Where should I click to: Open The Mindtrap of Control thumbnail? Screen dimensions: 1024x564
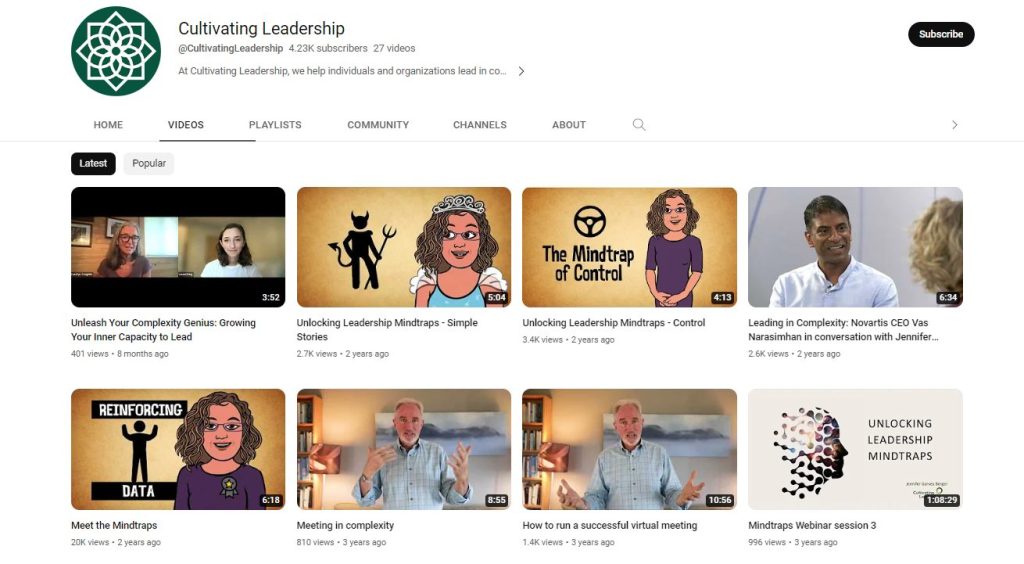[x=630, y=247]
